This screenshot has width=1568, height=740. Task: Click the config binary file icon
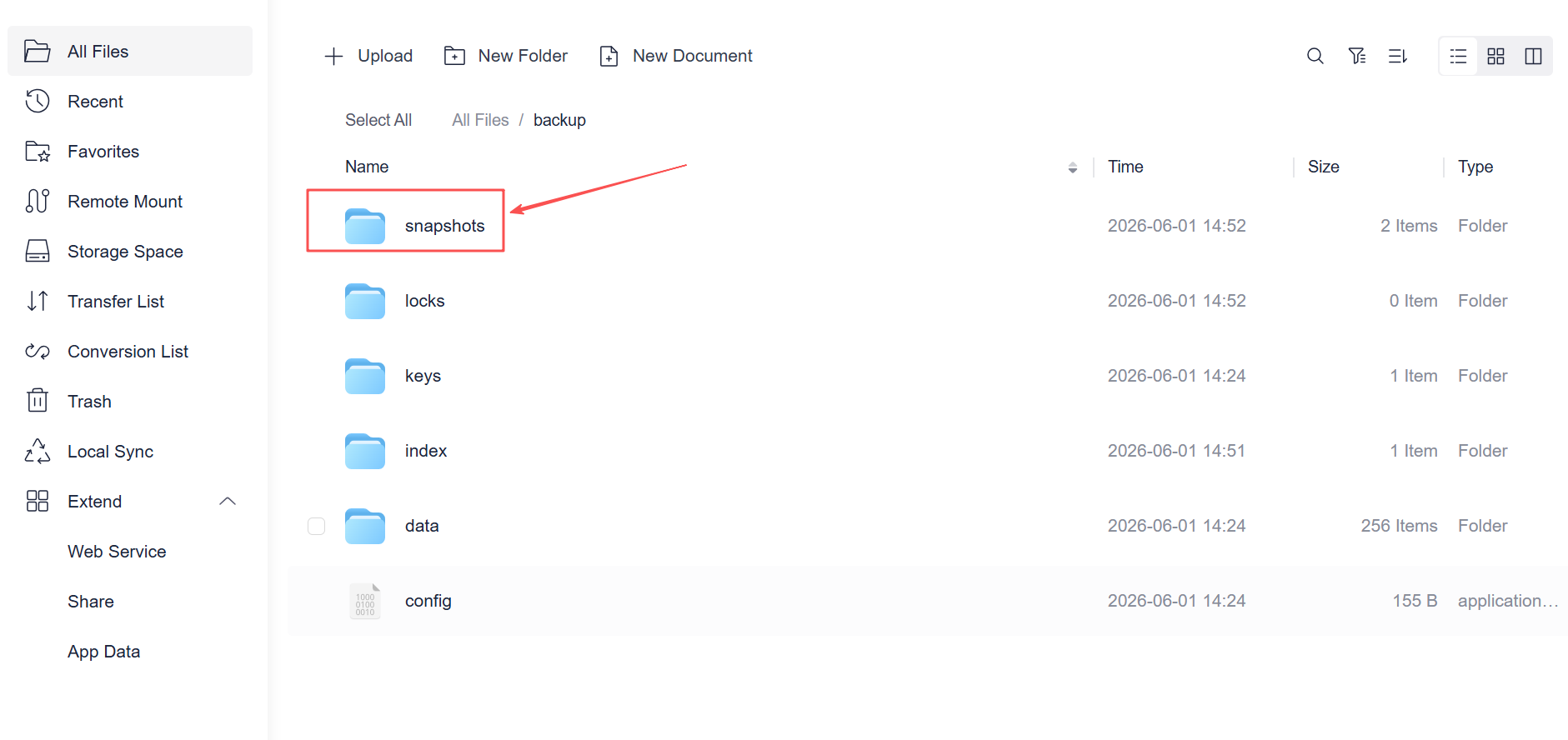(365, 601)
